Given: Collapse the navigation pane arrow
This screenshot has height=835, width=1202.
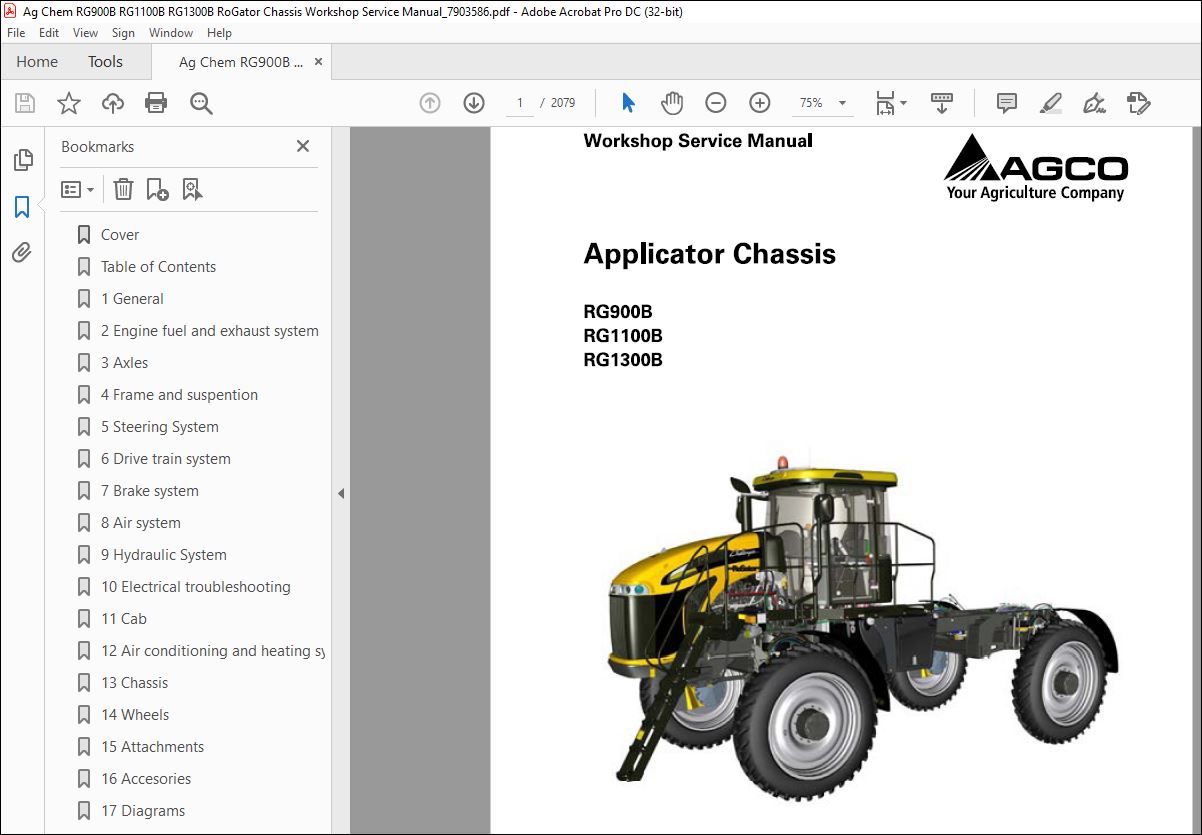Looking at the screenshot, I should pos(340,493).
